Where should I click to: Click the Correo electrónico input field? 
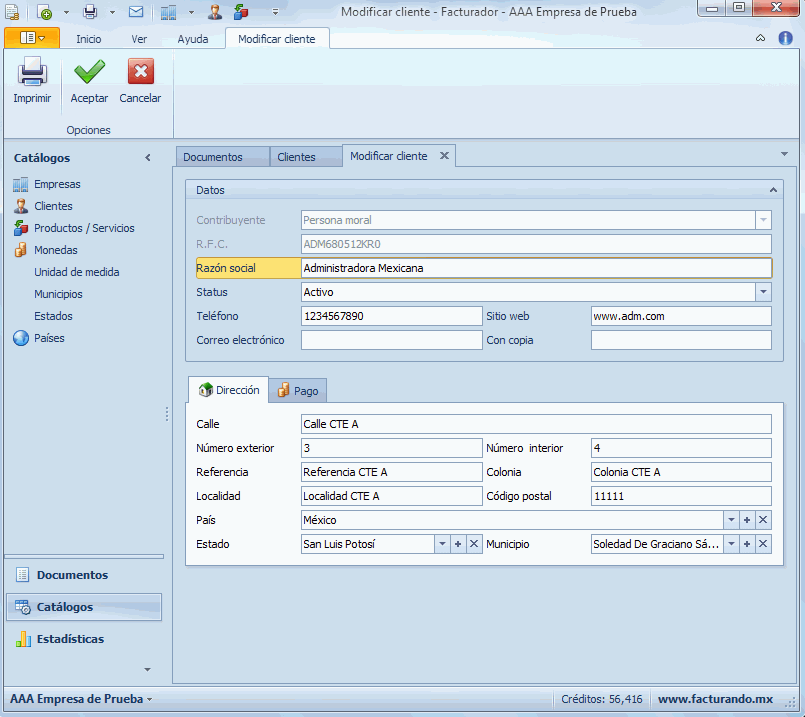(391, 340)
